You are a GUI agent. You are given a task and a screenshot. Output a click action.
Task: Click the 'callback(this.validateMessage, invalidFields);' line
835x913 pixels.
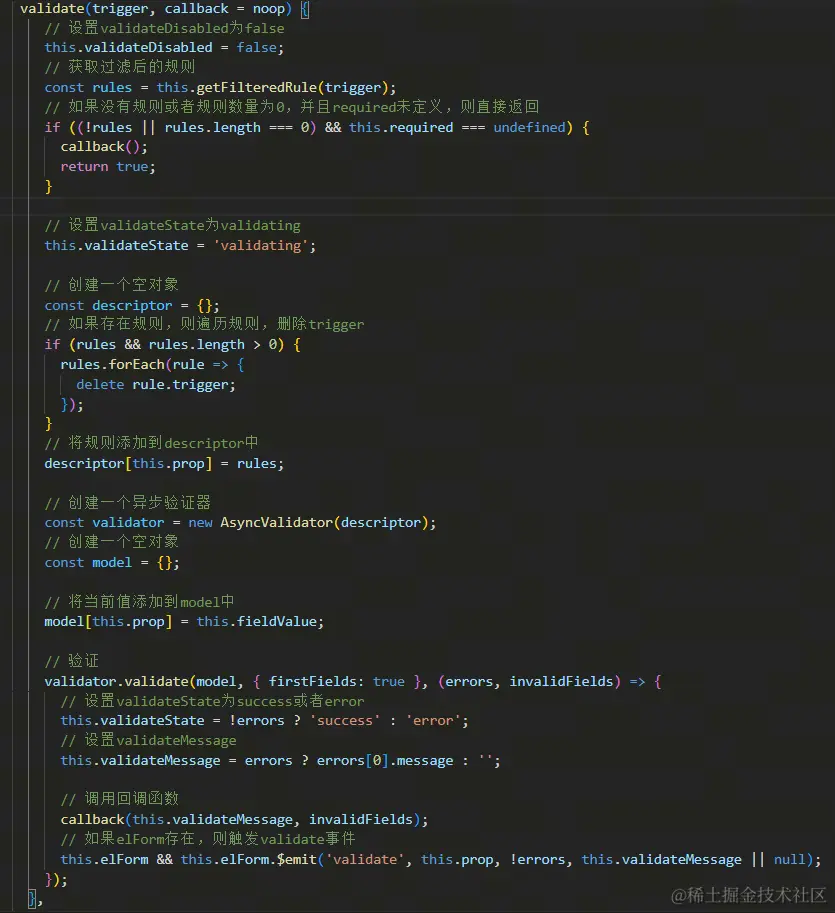tap(245, 820)
